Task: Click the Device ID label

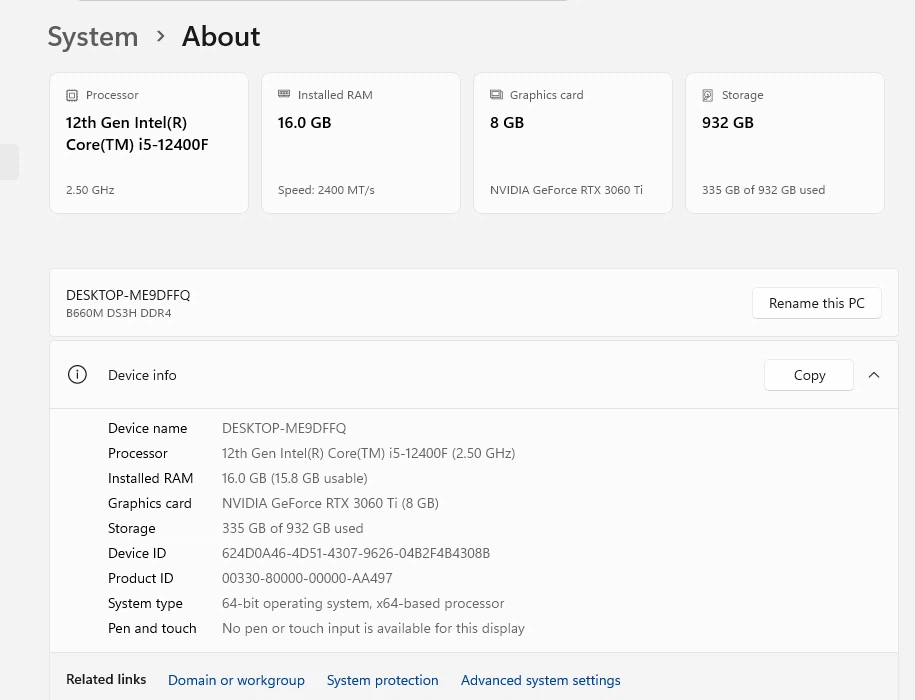Action: point(137,553)
